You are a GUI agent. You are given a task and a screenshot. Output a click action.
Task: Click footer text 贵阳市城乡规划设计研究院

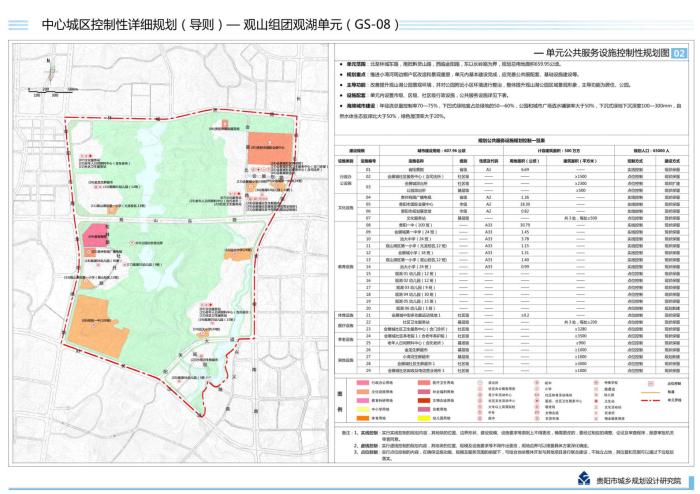(638, 480)
